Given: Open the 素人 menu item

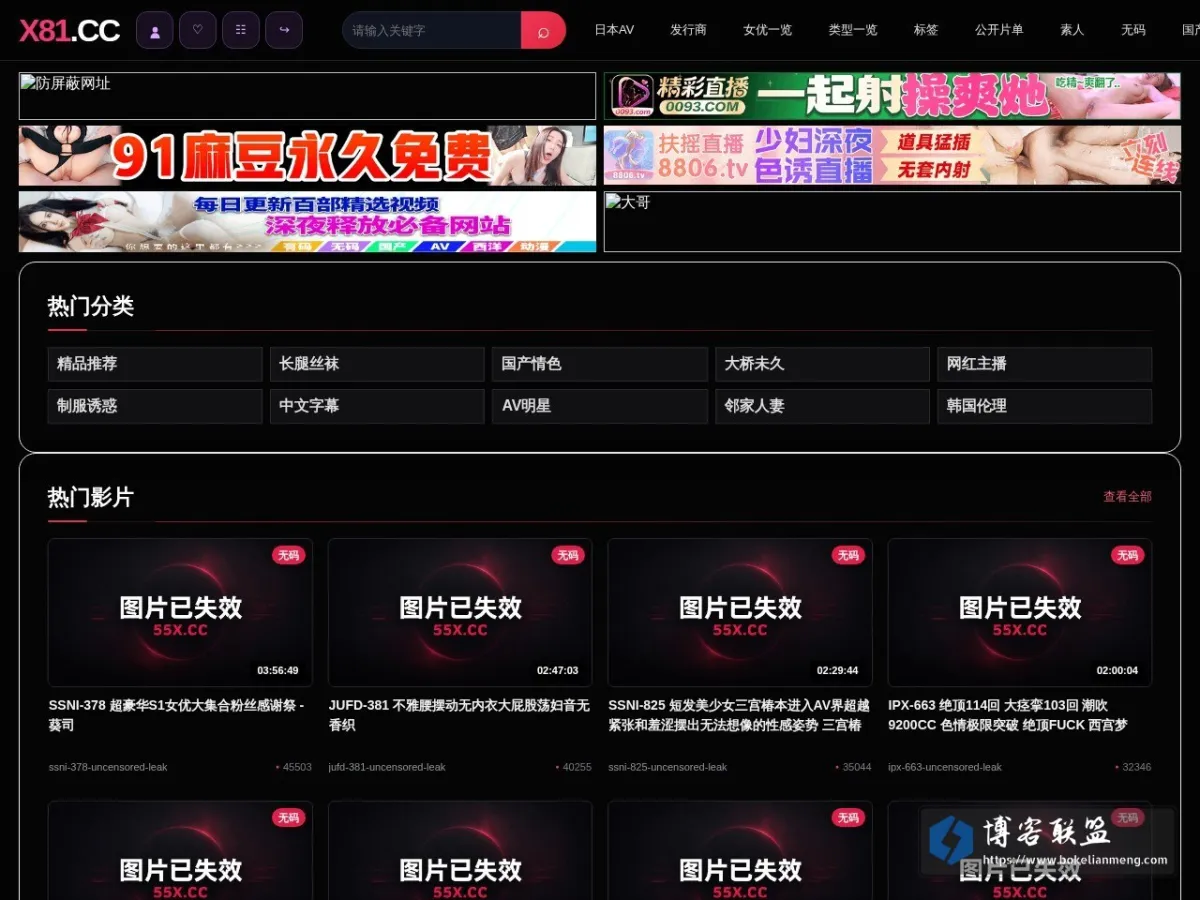Looking at the screenshot, I should tap(1072, 30).
